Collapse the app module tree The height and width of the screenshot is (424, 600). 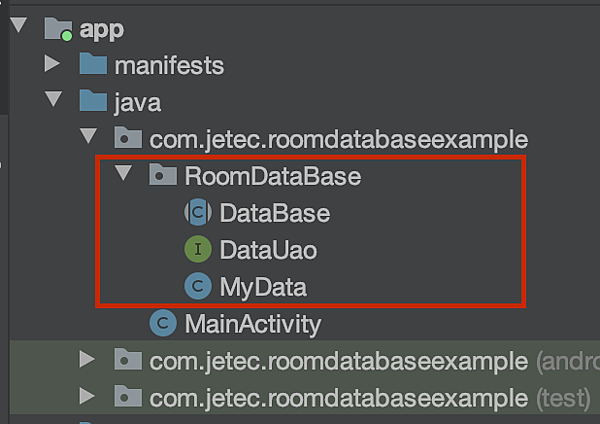pos(18,25)
